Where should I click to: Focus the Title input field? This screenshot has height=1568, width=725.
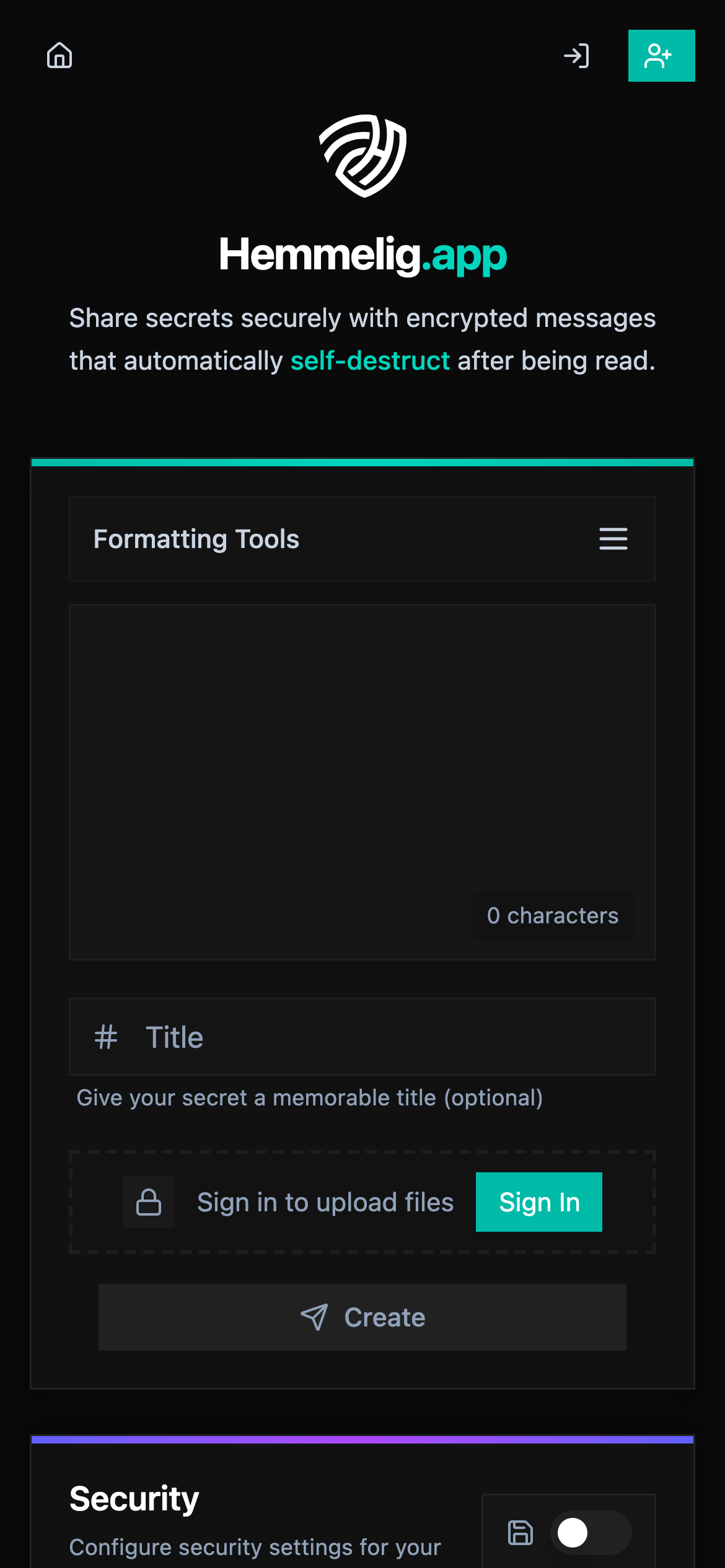click(397, 1037)
